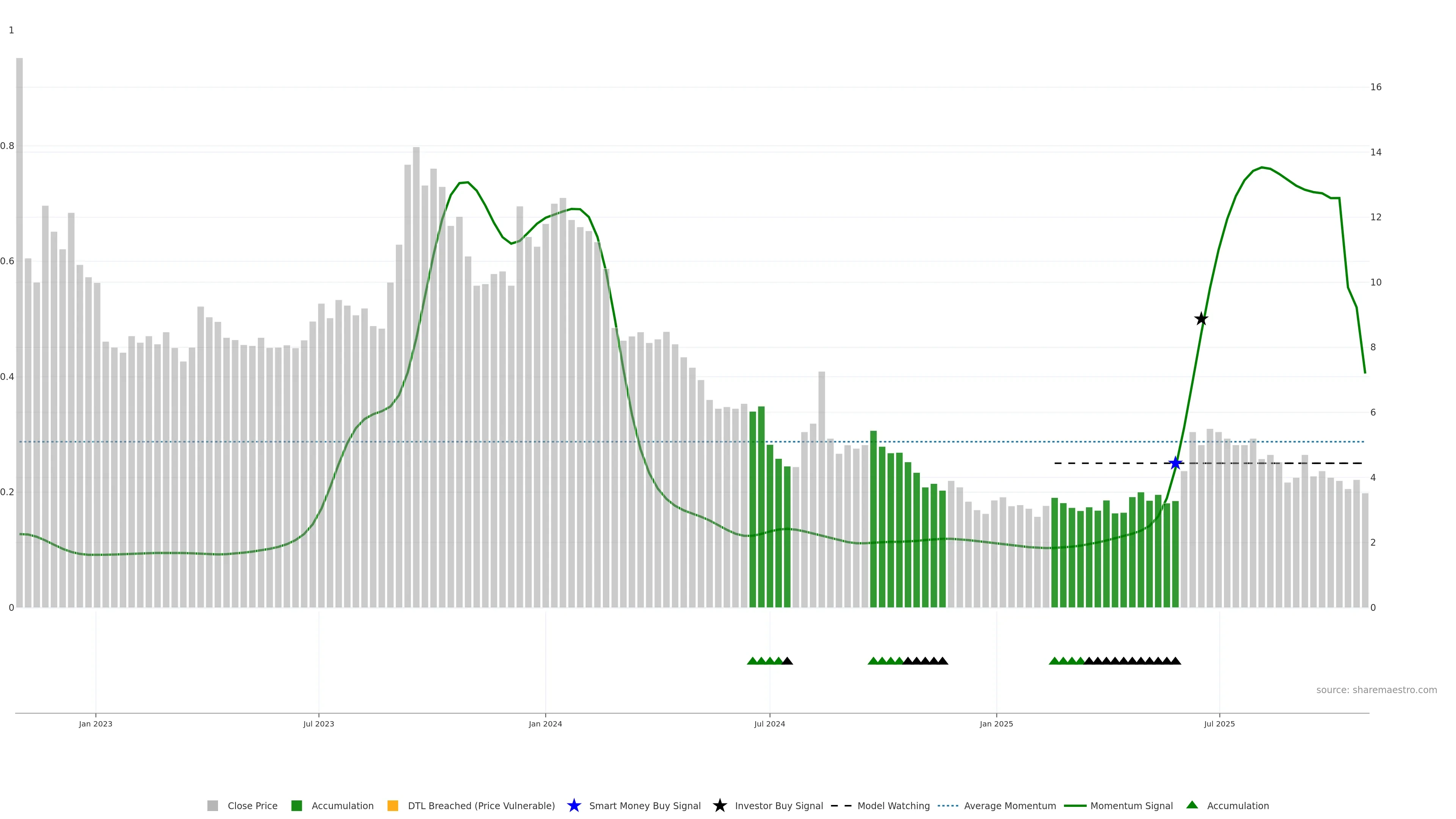This screenshot has height=819, width=1456.
Task: Click the green Accumulation square legend icon
Action: tap(296, 806)
